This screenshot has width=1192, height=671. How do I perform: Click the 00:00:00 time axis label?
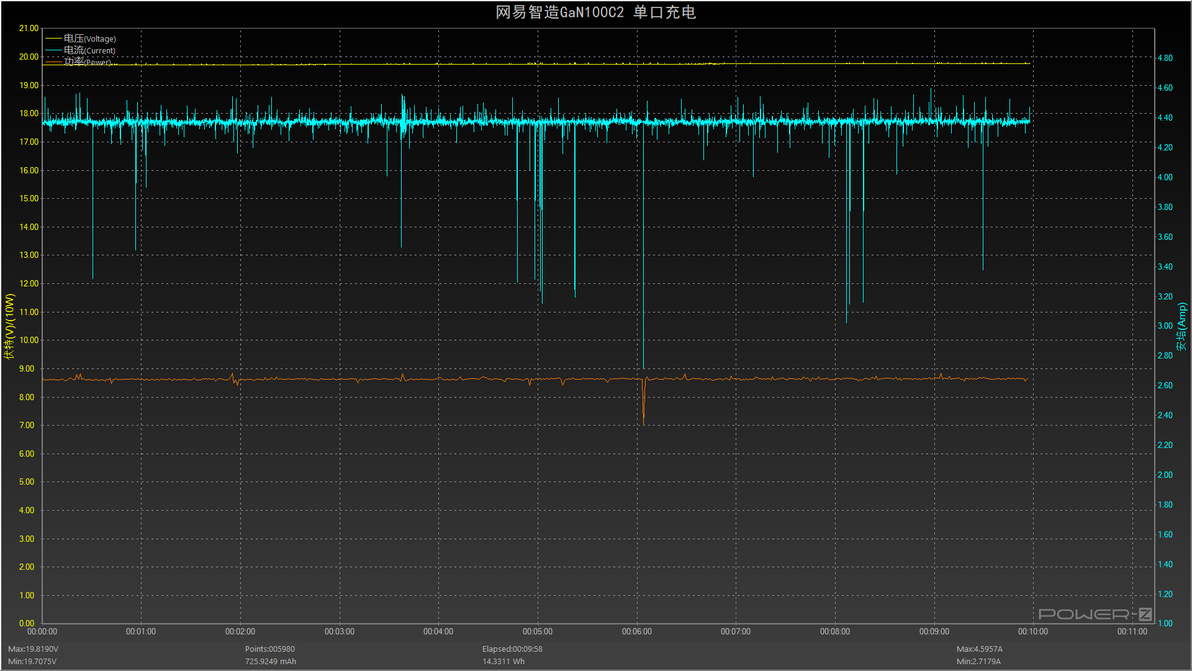(x=42, y=631)
